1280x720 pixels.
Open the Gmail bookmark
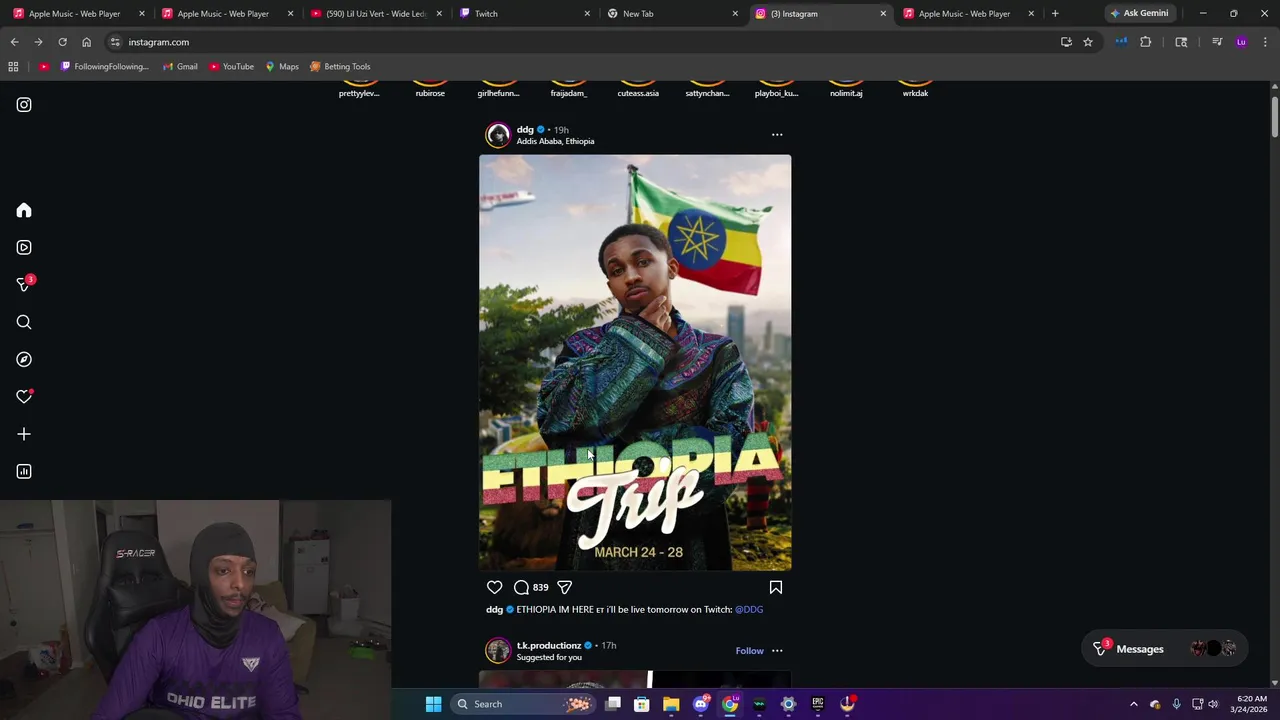point(180,67)
